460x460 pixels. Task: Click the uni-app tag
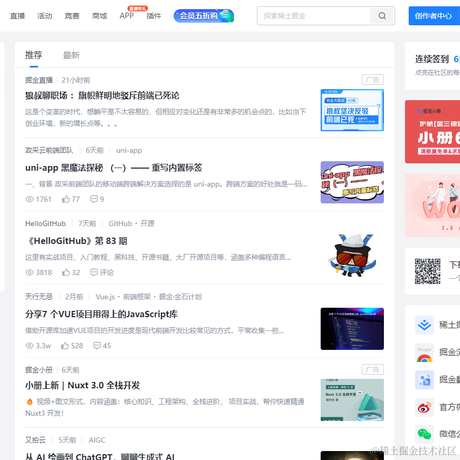(129, 150)
